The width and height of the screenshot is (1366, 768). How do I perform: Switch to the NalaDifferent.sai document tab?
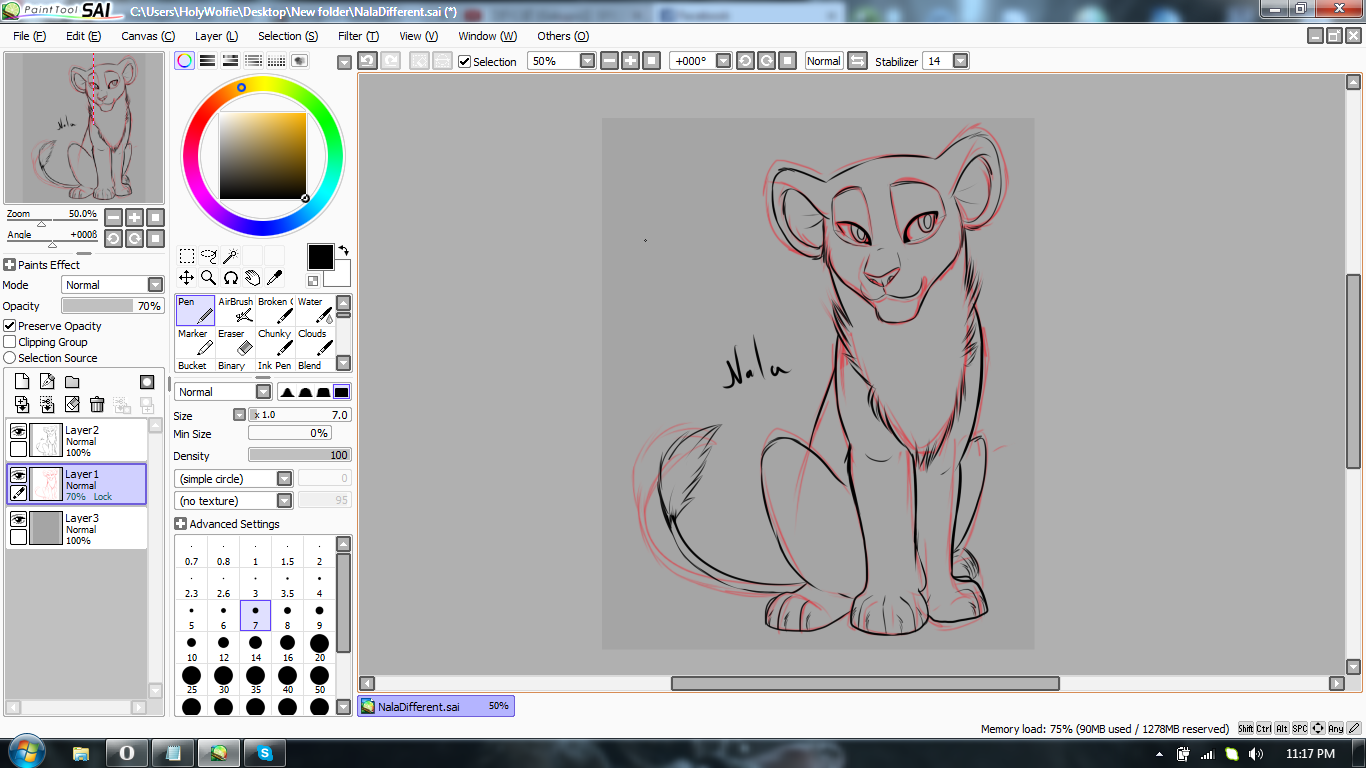[436, 706]
